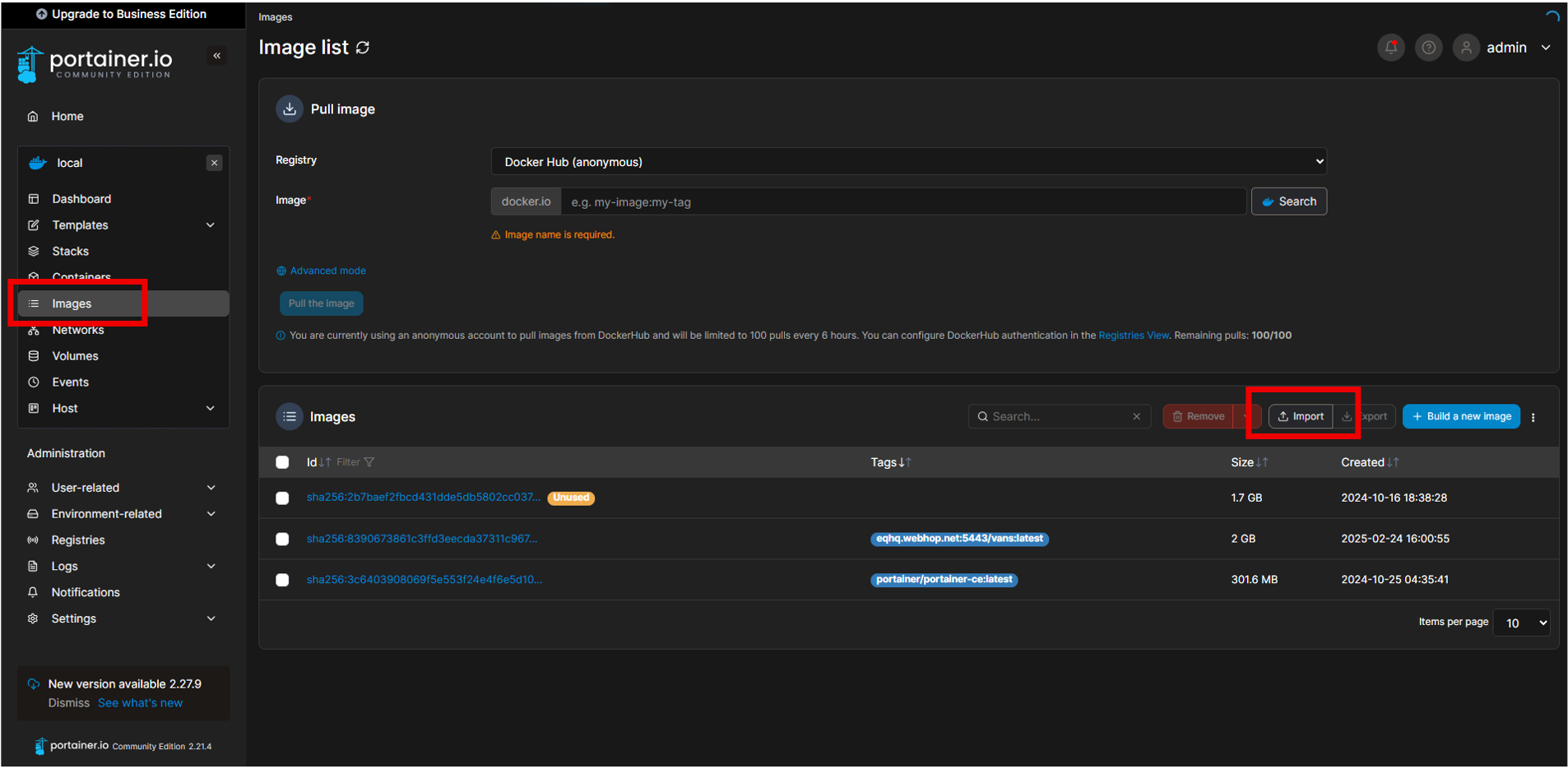Screen dimensions: 1568x769
Task: Click the notifications bell icon
Action: click(1390, 48)
